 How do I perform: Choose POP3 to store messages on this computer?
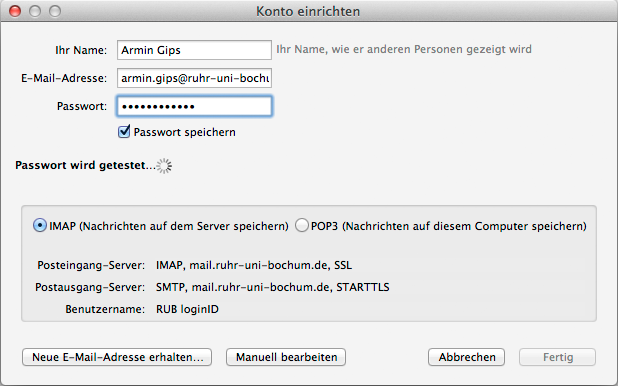(x=302, y=226)
